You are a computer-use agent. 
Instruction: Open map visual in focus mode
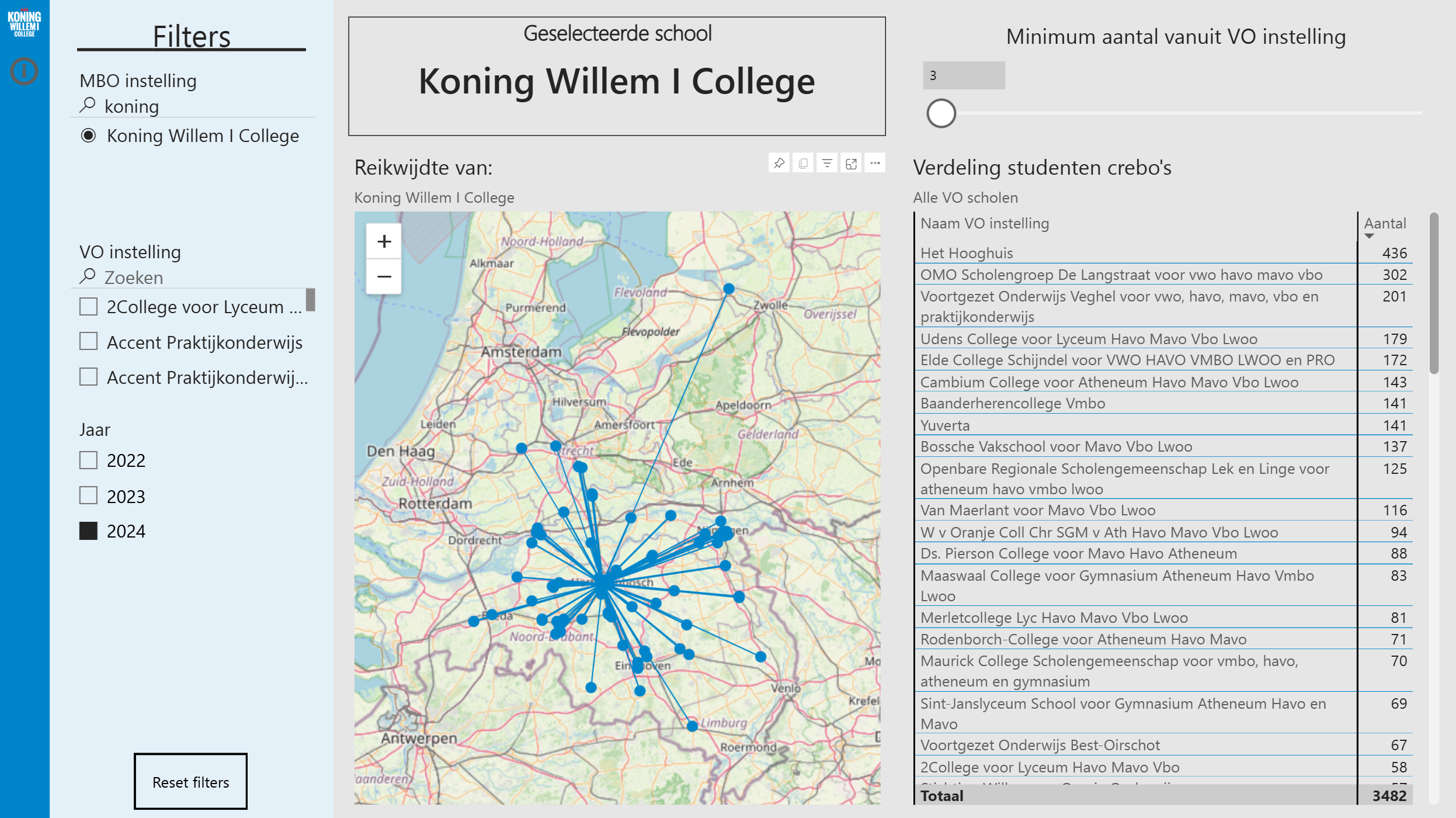(x=851, y=163)
